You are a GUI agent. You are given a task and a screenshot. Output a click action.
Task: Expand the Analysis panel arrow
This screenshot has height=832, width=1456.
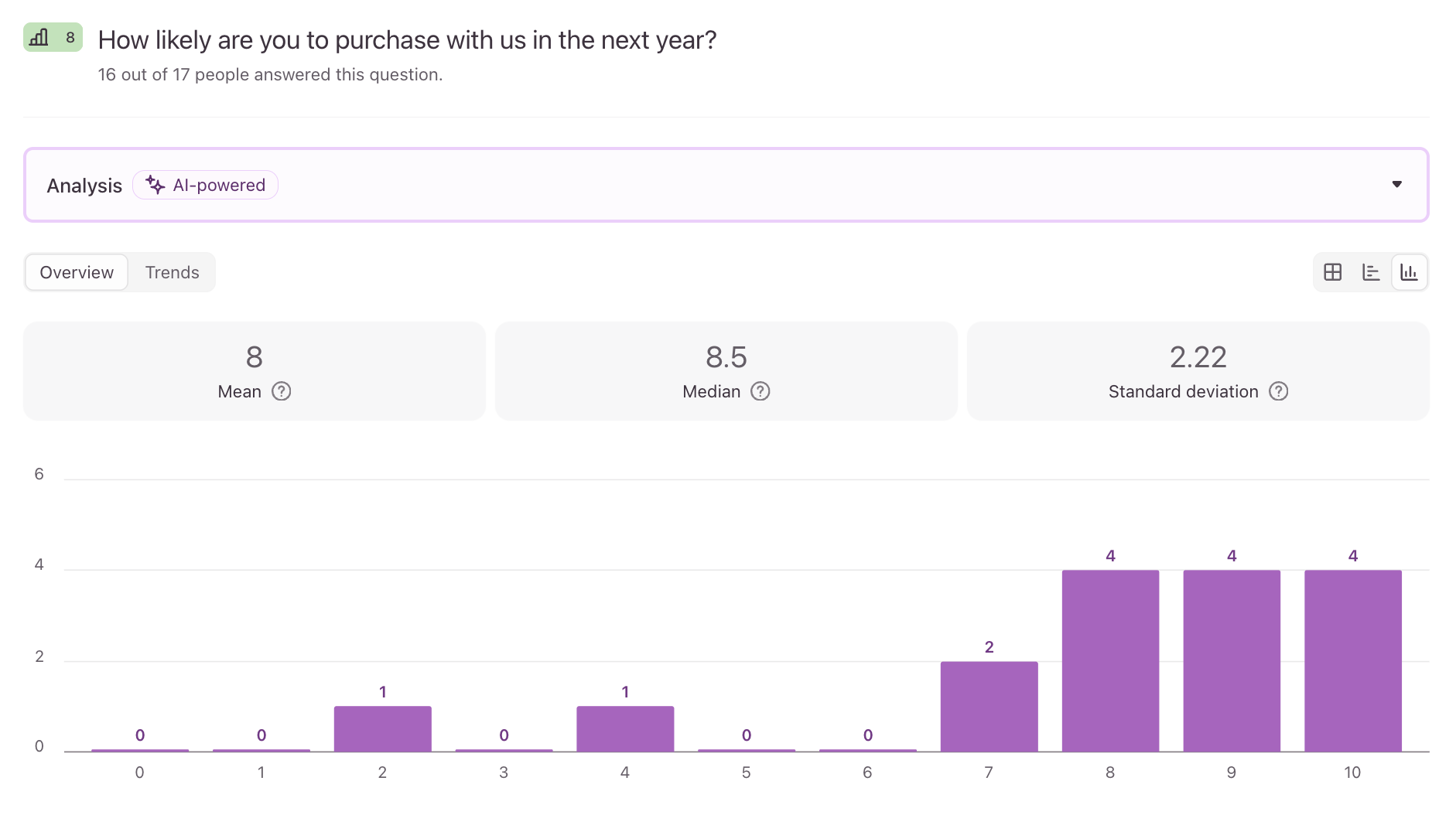coord(1396,184)
